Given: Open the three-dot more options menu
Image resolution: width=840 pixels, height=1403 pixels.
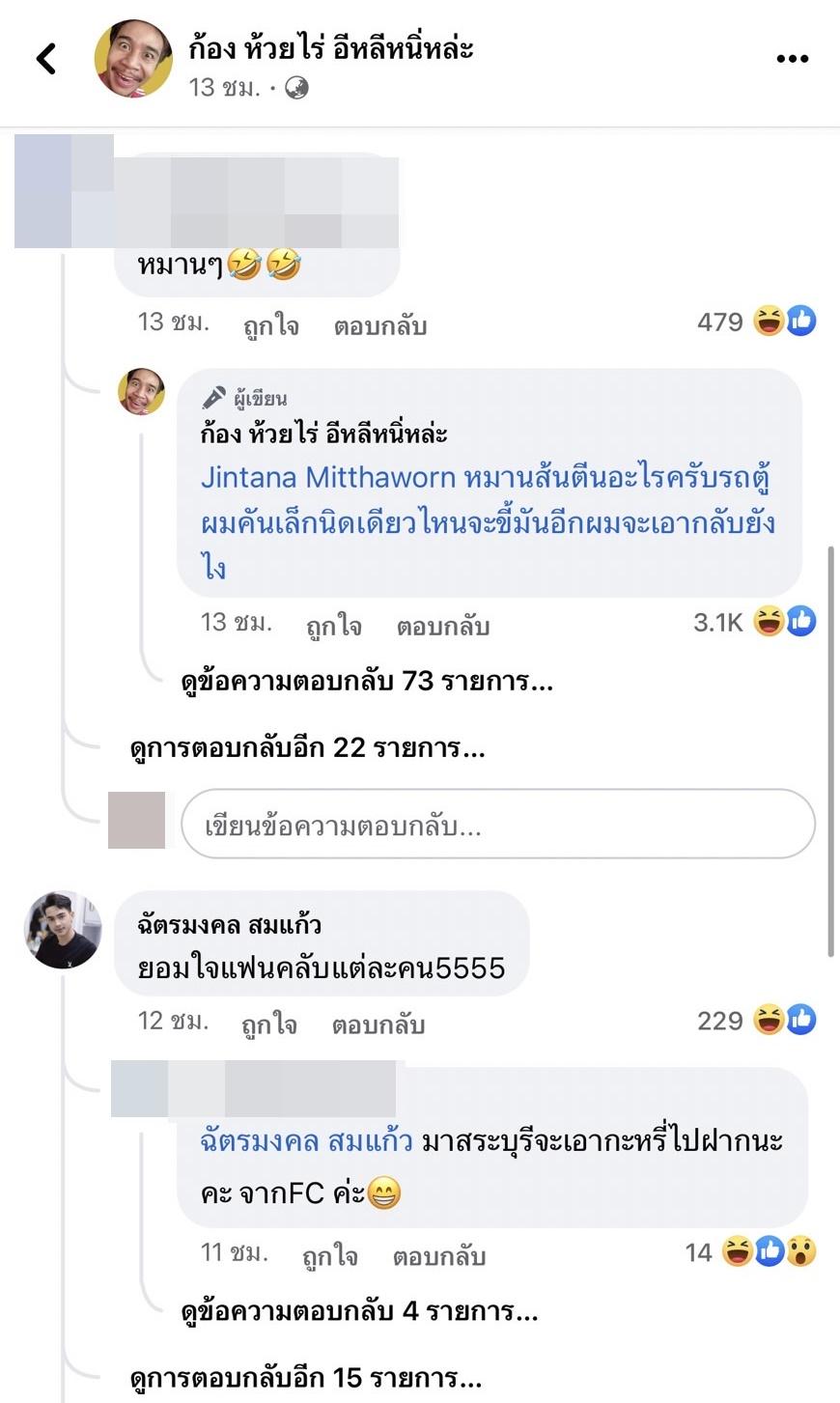Looking at the screenshot, I should coord(792,59).
